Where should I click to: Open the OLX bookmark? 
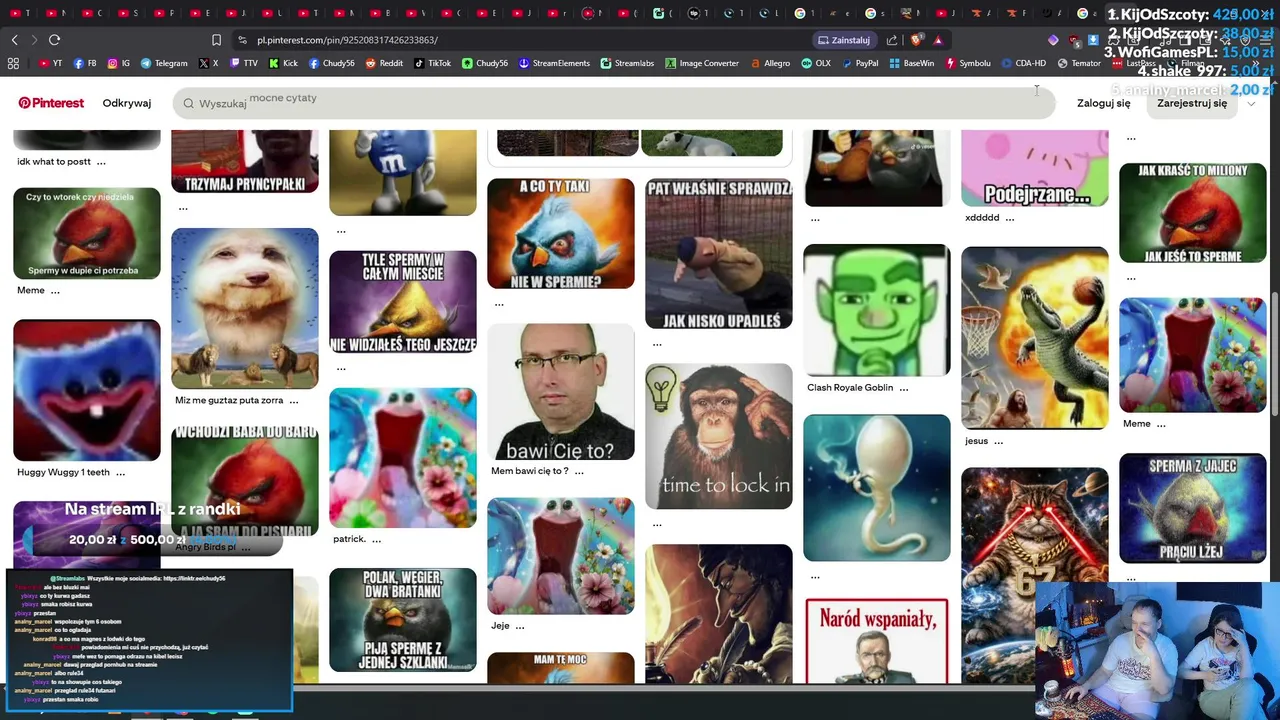point(816,63)
